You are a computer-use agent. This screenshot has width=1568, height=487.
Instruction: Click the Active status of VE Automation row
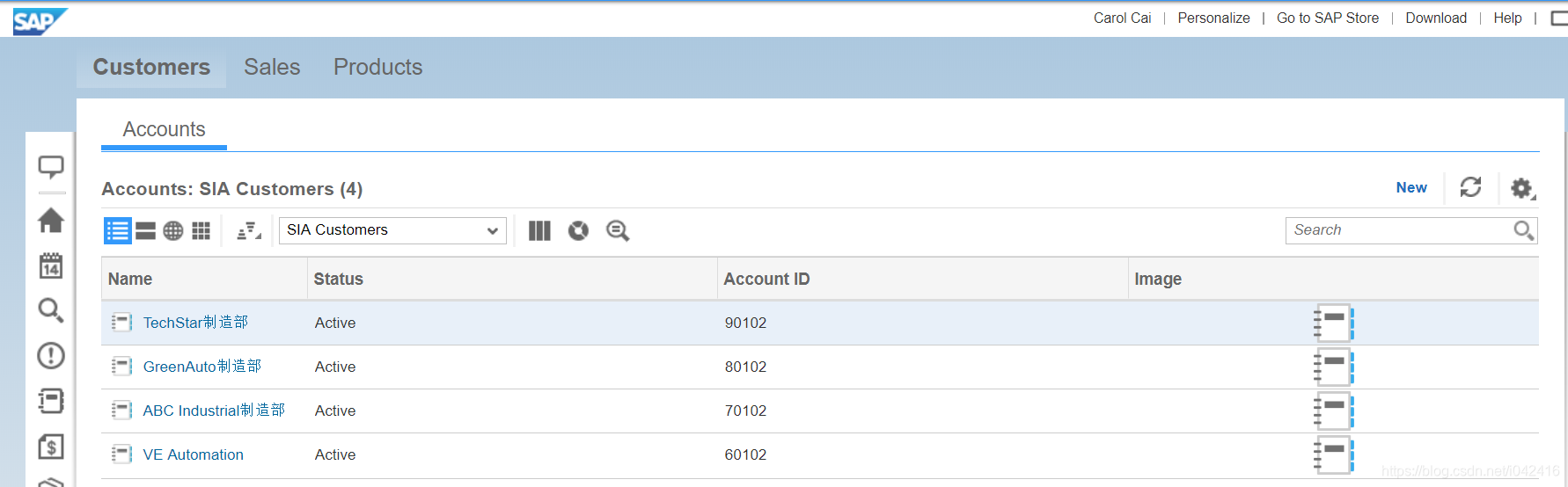[x=335, y=454]
